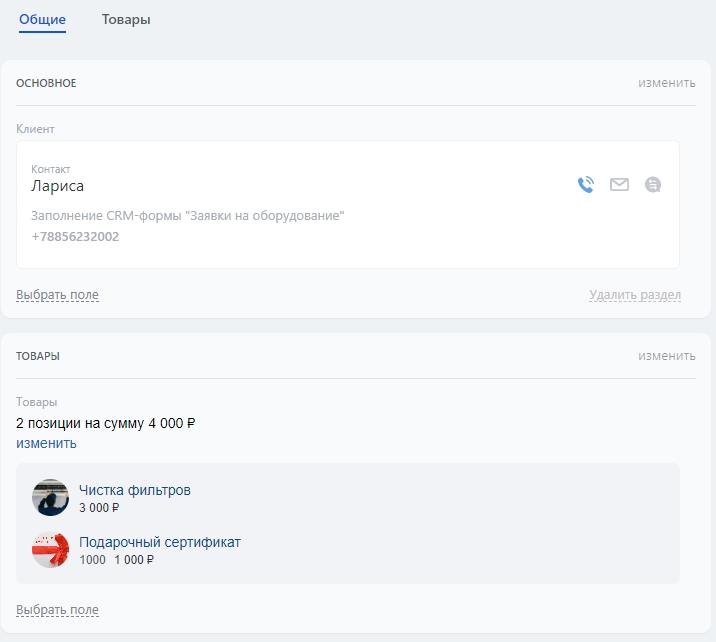Click phone number +78856232002
This screenshot has height=642, width=716.
pos(75,237)
